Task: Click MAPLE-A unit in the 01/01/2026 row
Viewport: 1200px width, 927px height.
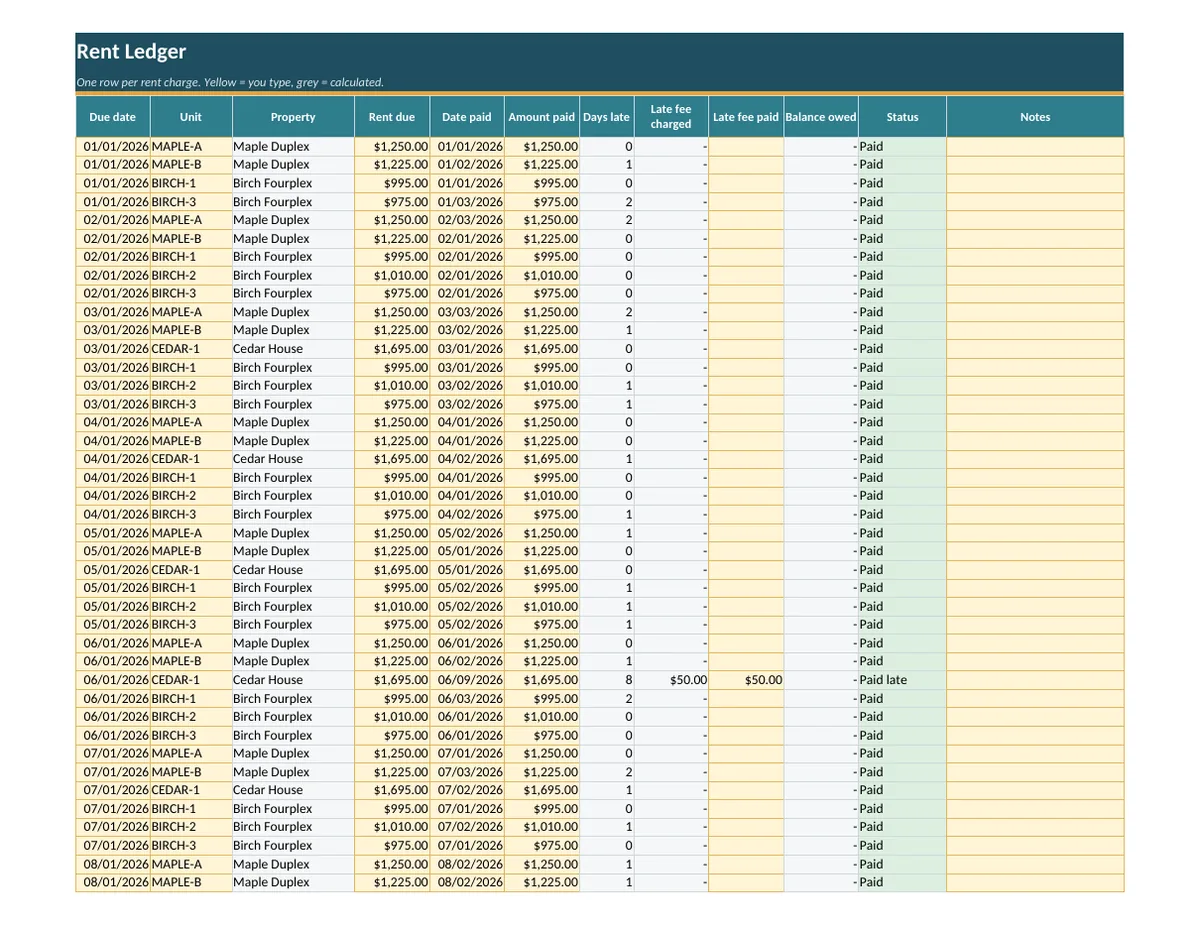Action: (191, 146)
